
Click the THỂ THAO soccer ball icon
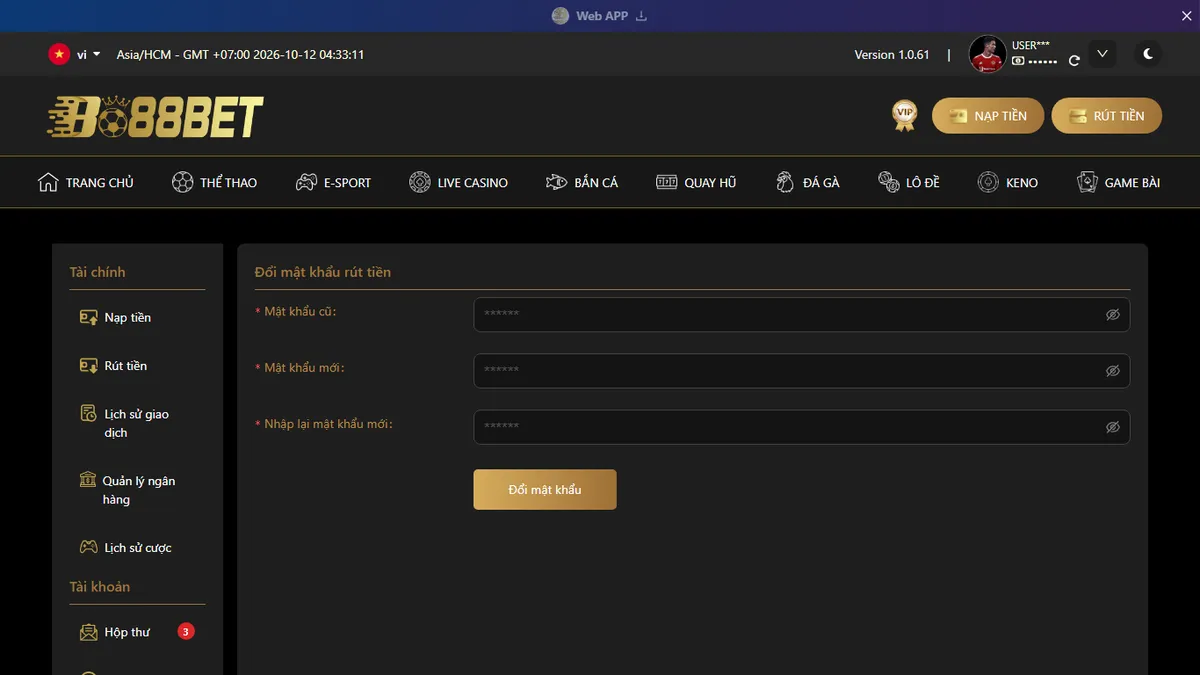(182, 182)
